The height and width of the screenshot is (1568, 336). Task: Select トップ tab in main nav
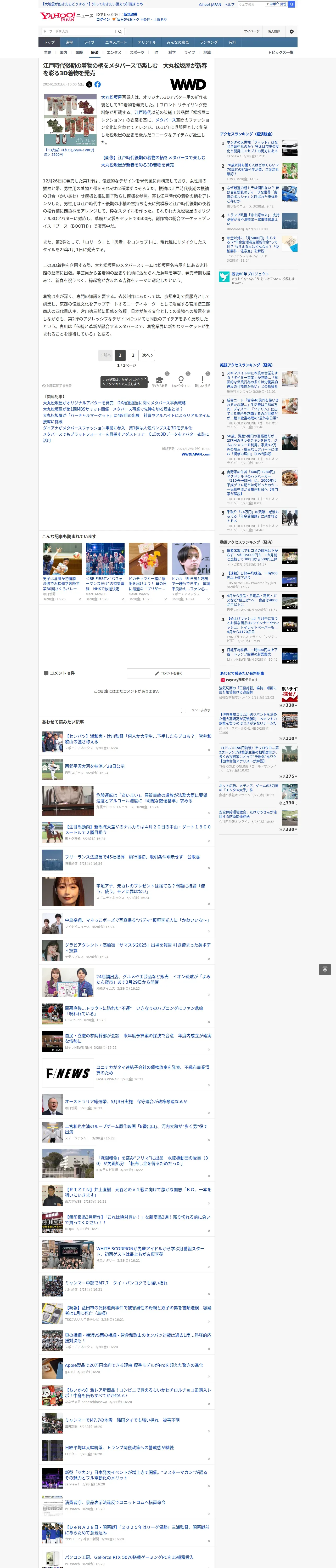(x=49, y=43)
